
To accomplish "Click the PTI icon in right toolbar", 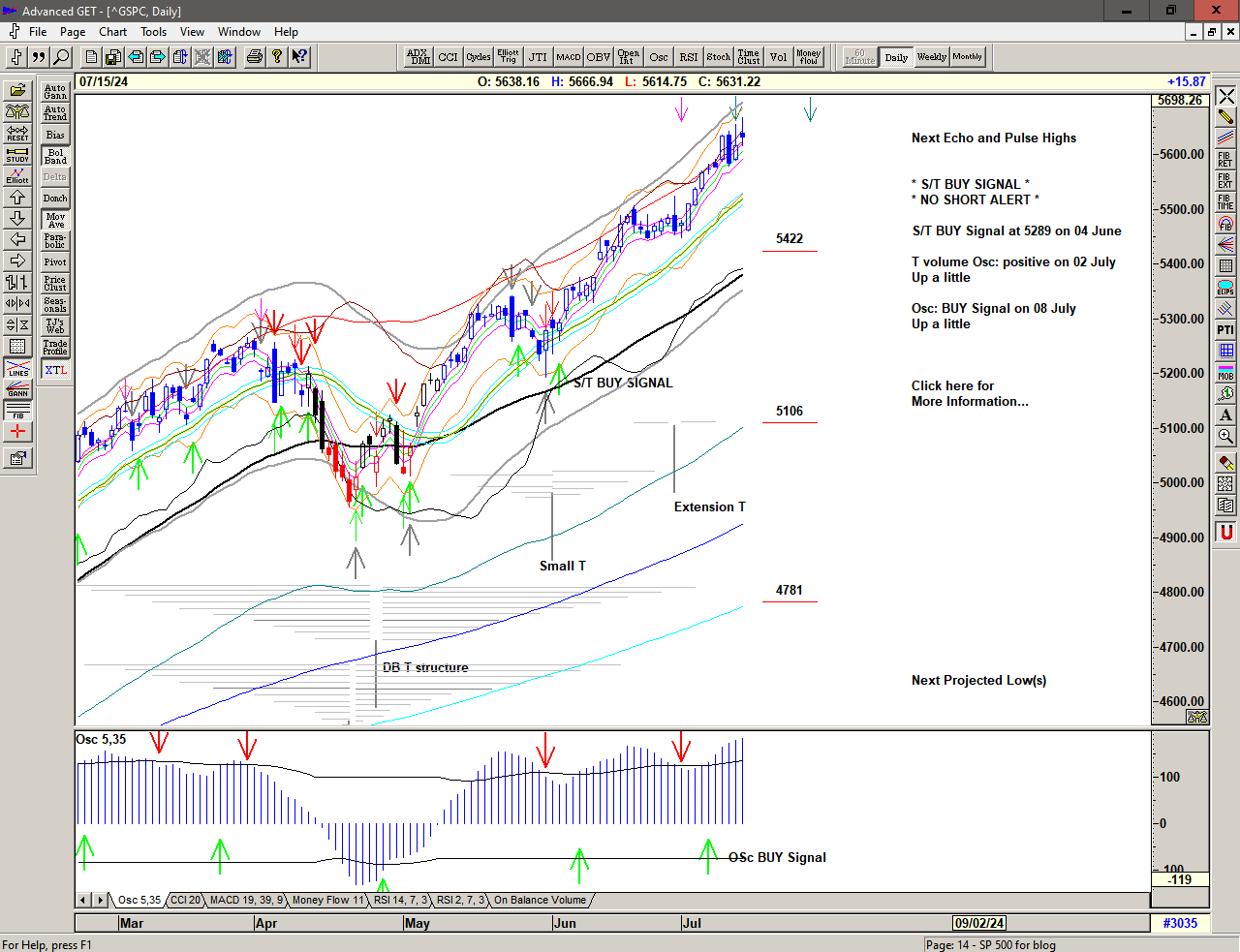I will pyautogui.click(x=1225, y=330).
